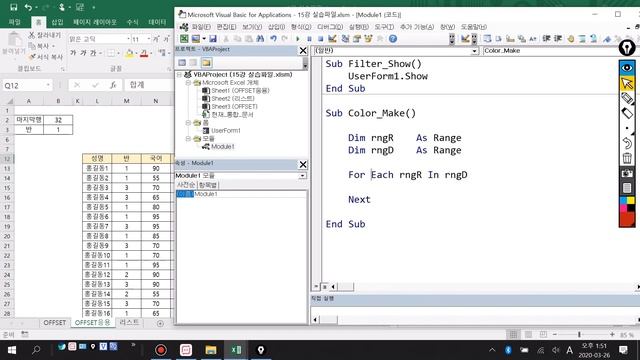This screenshot has height=360, width=640.
Task: Open the Tools menu in VBA editor
Action: [x=384, y=27]
